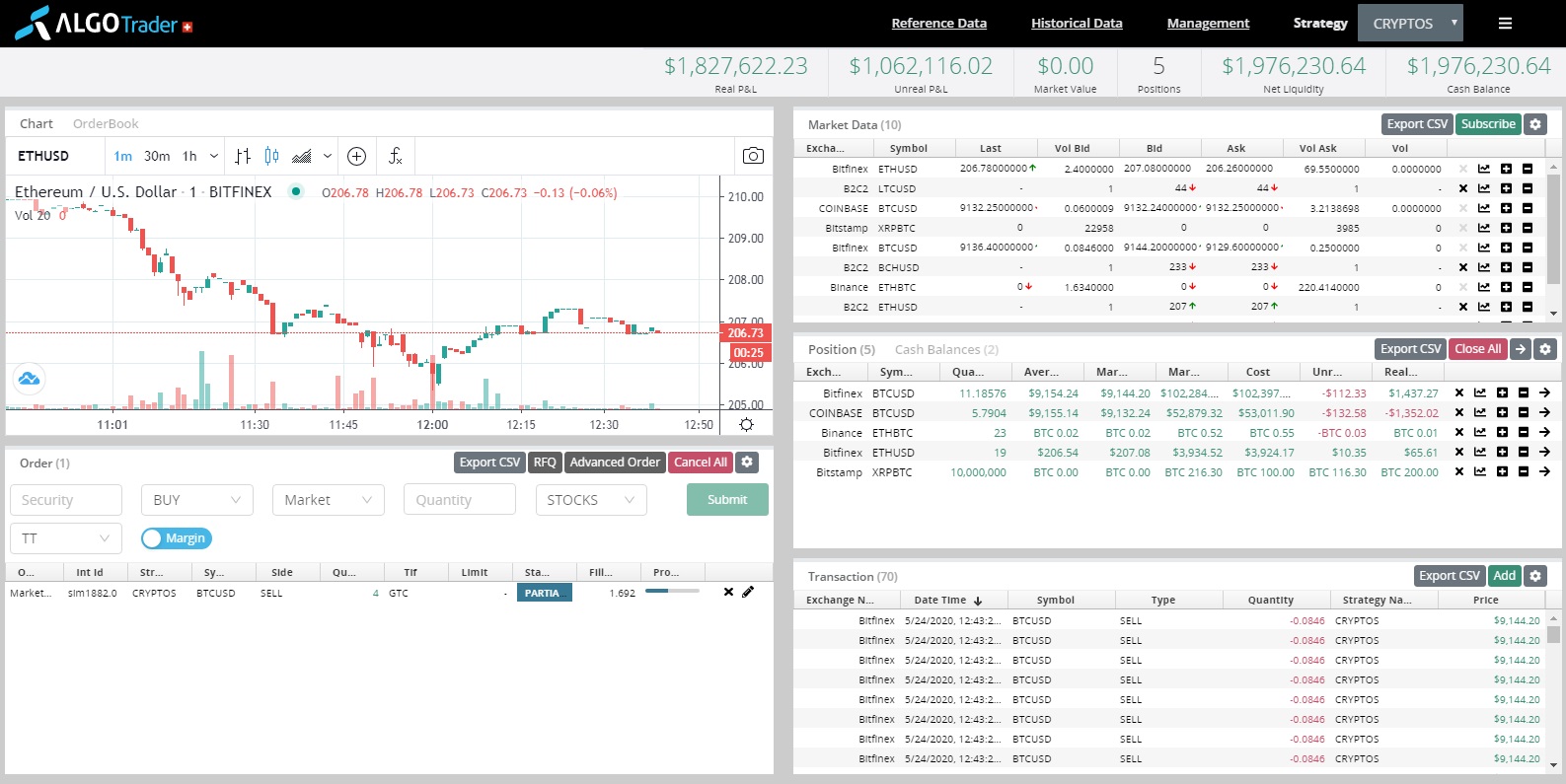The height and width of the screenshot is (784, 1566).
Task: Focus the Quantity input field
Action: (460, 500)
